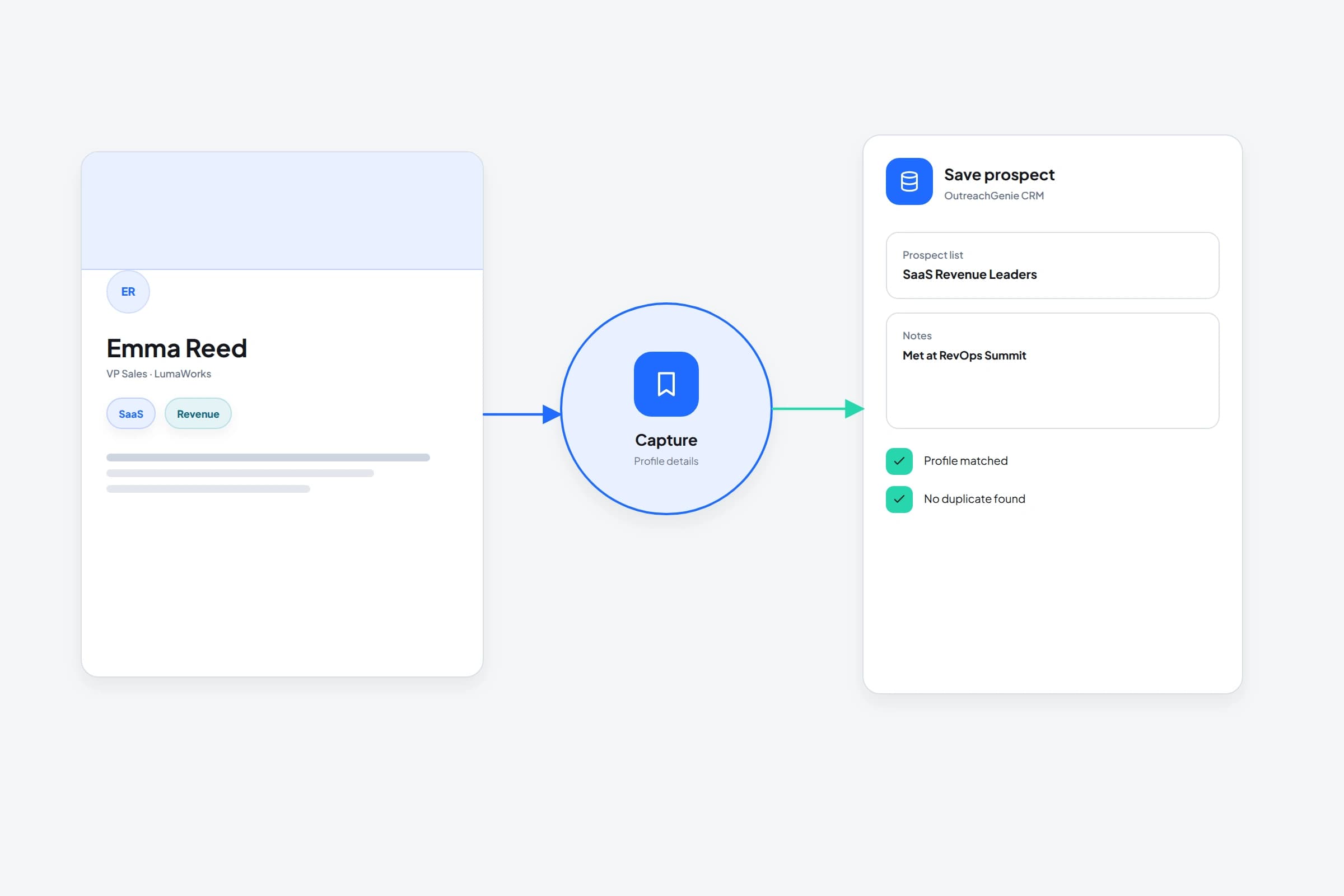
Task: Click the Save prospect title
Action: click(999, 174)
